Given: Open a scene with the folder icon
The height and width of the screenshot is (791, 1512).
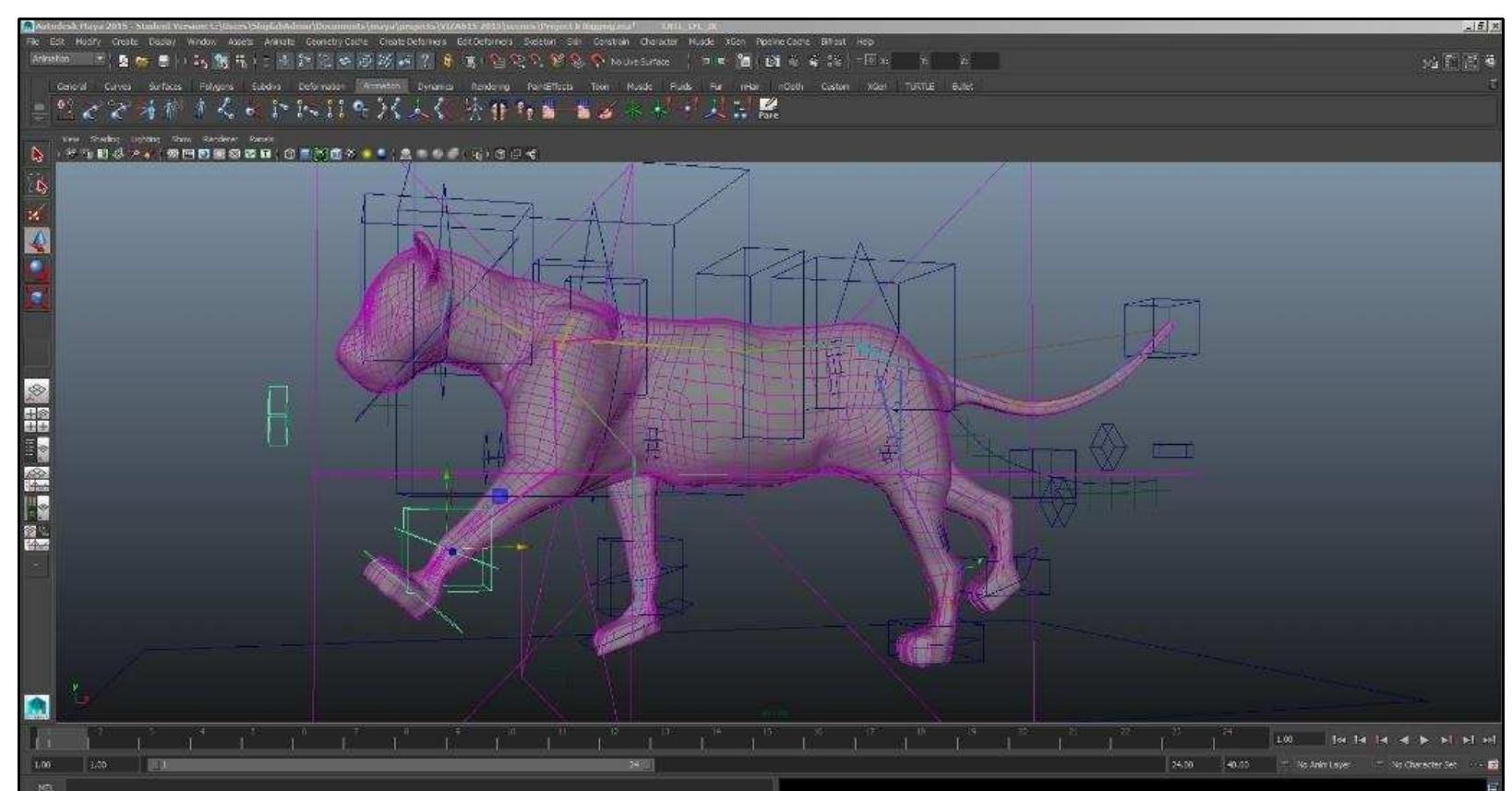Looking at the screenshot, I should 142,61.
